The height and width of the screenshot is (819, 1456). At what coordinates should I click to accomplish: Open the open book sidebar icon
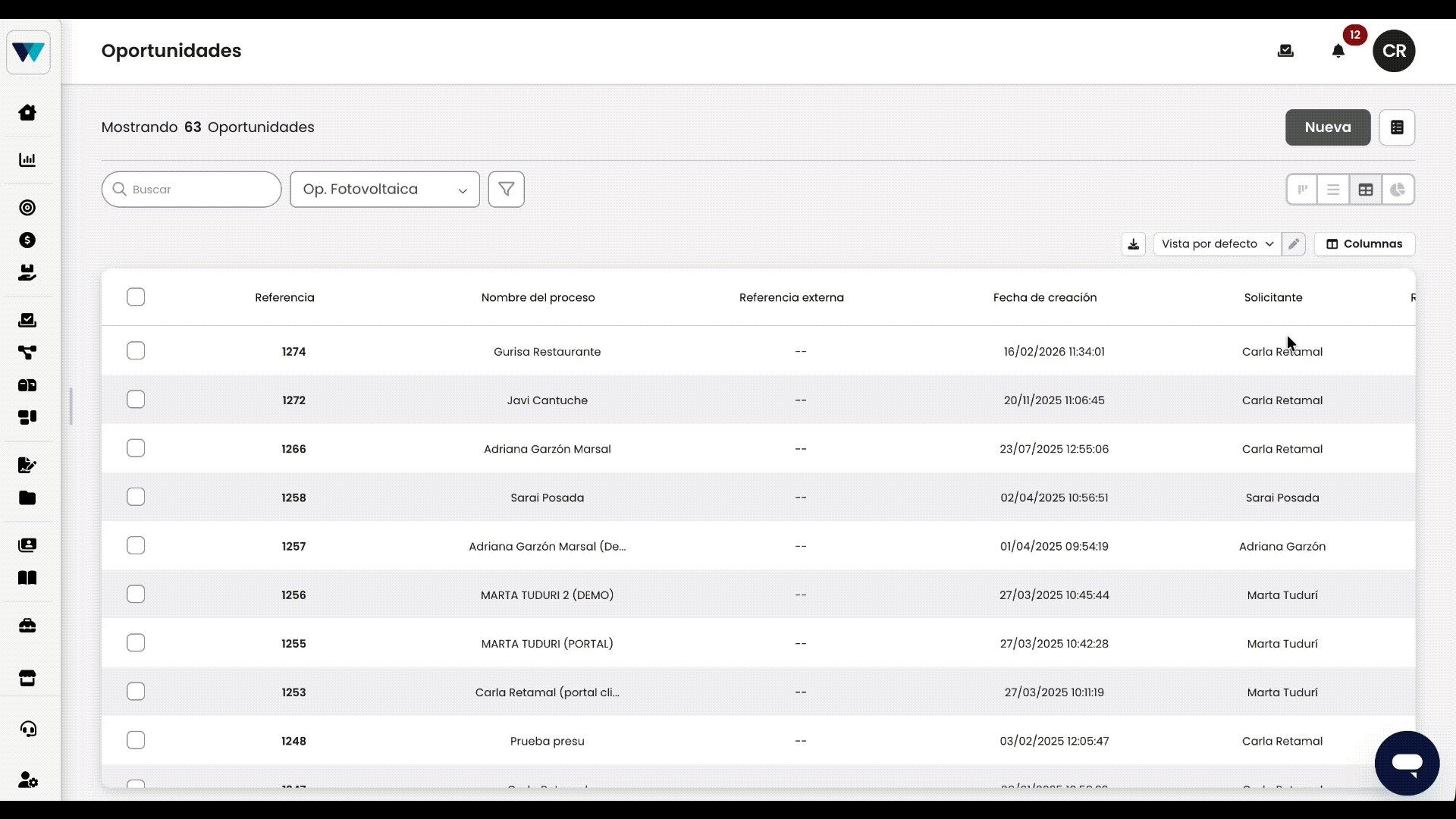pyautogui.click(x=27, y=578)
